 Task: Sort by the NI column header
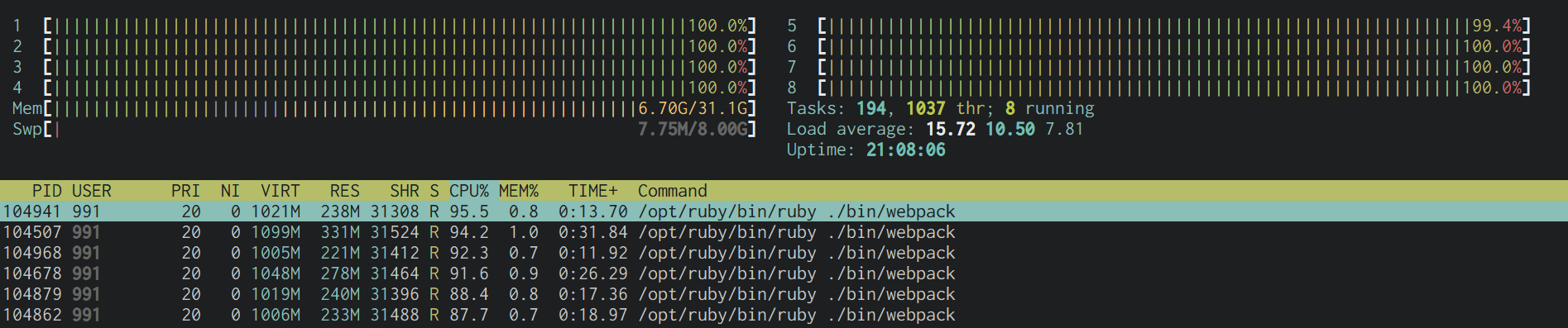click(230, 191)
